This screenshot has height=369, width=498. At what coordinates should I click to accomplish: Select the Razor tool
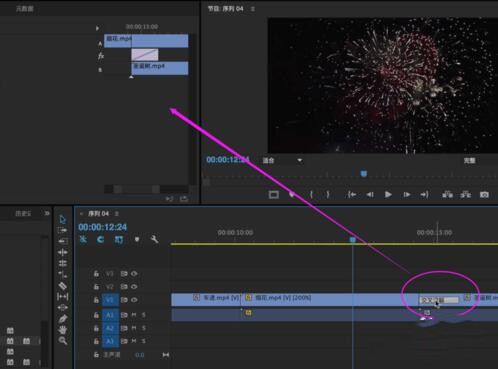[62, 286]
